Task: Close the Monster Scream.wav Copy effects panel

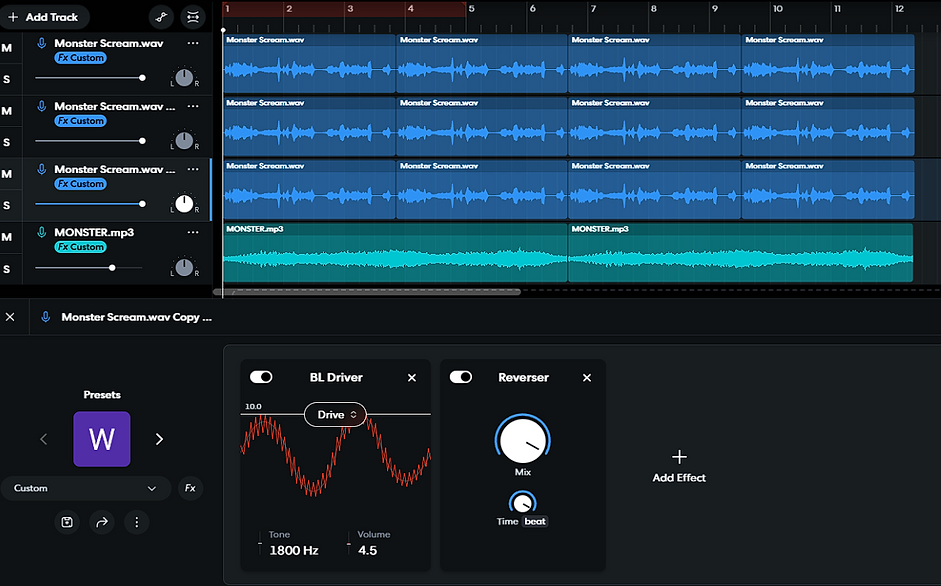Action: tap(10, 317)
